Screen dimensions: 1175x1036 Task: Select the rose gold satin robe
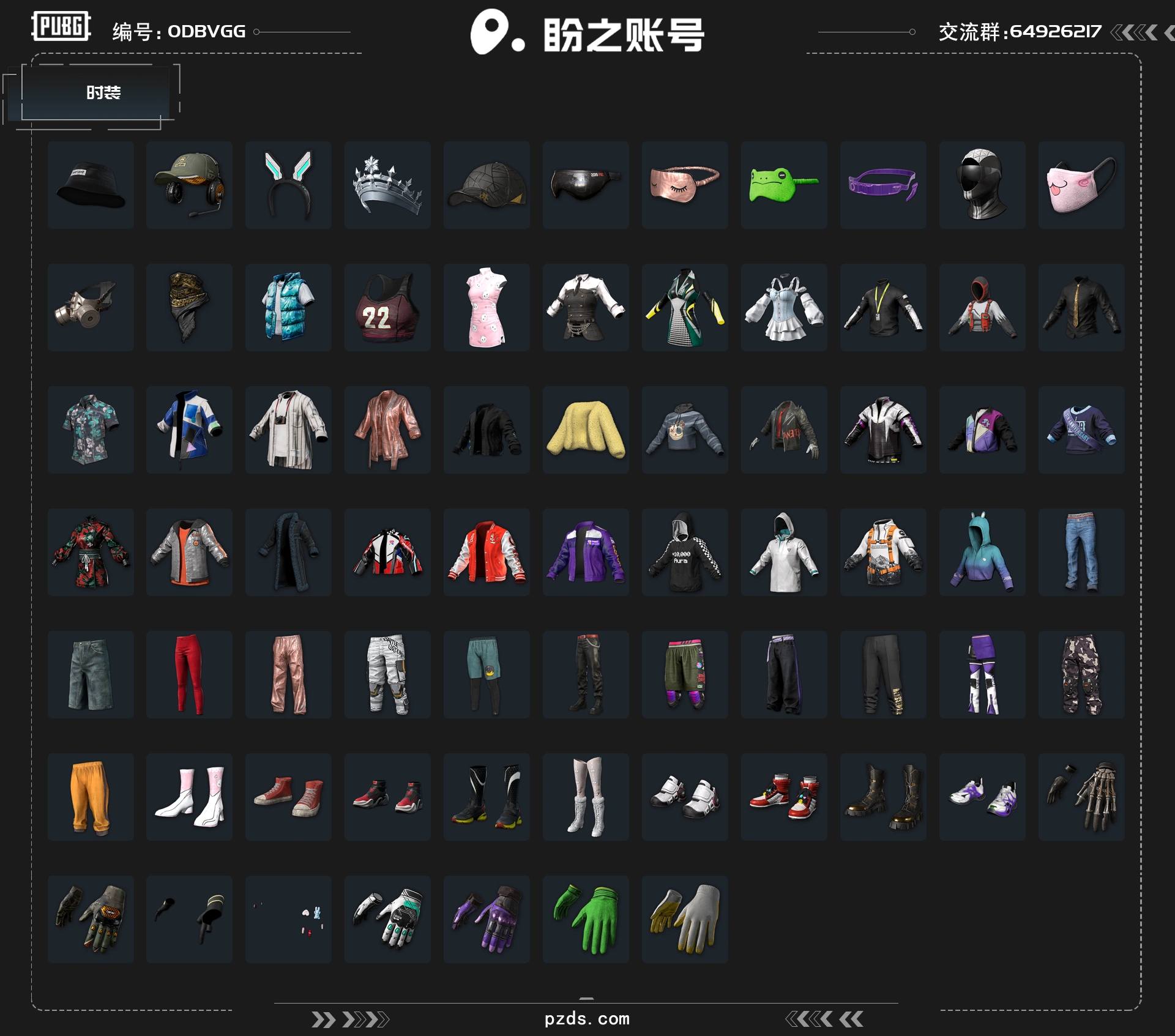388,430
